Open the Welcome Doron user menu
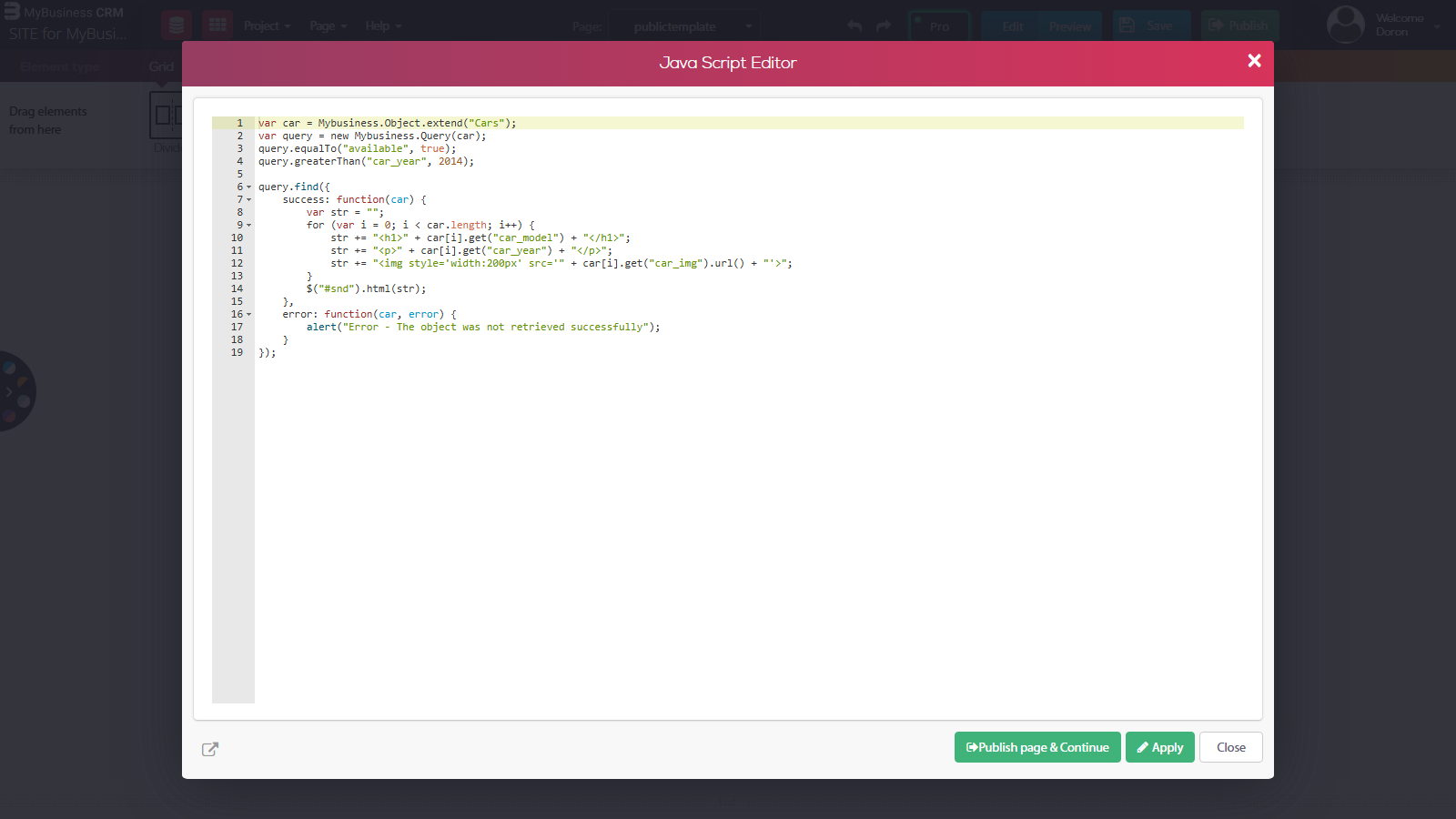Screen dimensions: 1456x819 pos(1406,25)
